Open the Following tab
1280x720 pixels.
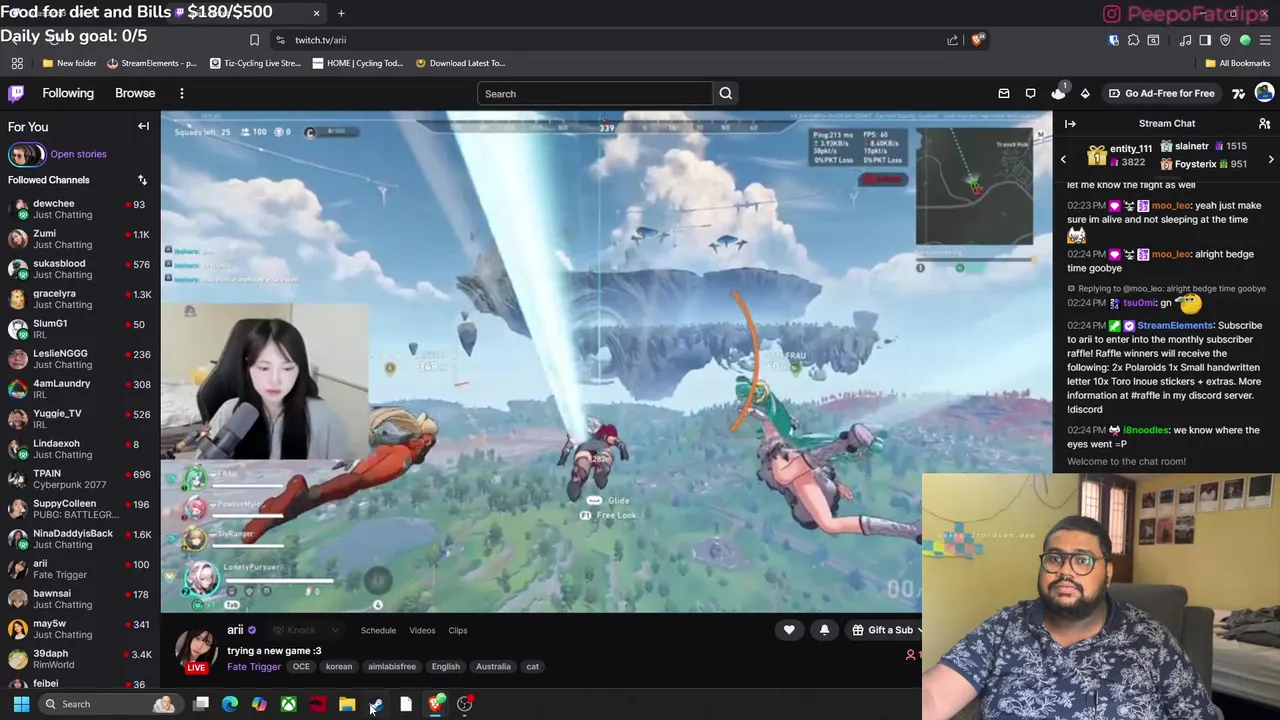click(x=68, y=93)
